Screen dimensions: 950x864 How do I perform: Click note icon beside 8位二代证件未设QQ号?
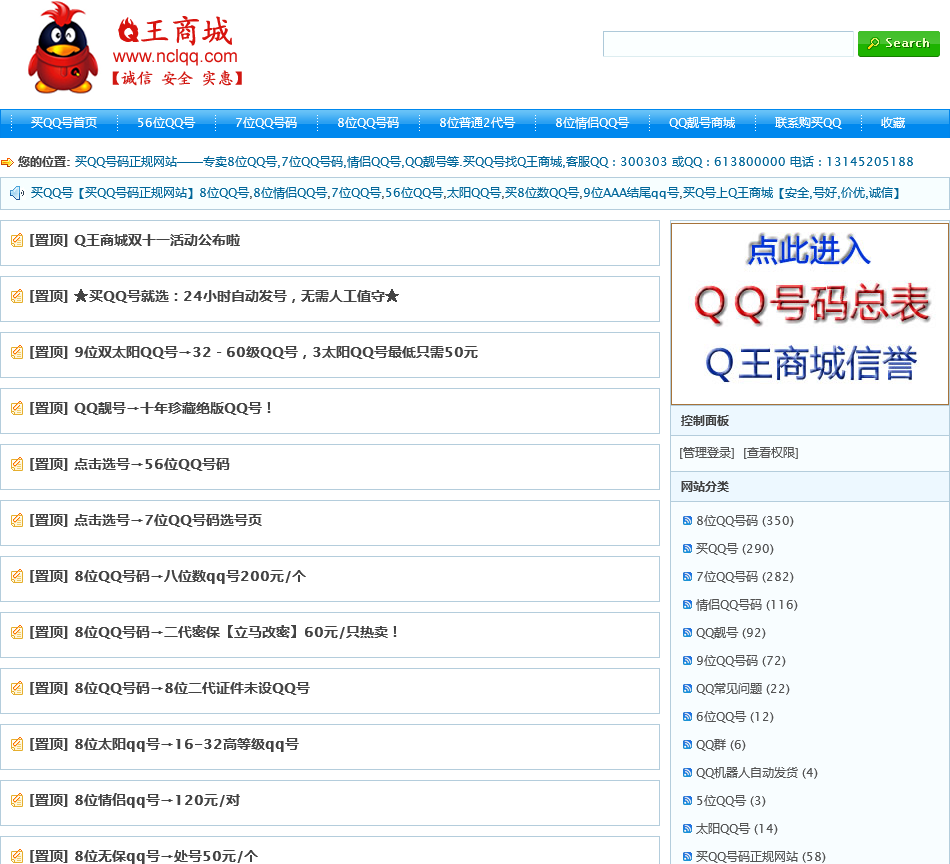[17, 688]
